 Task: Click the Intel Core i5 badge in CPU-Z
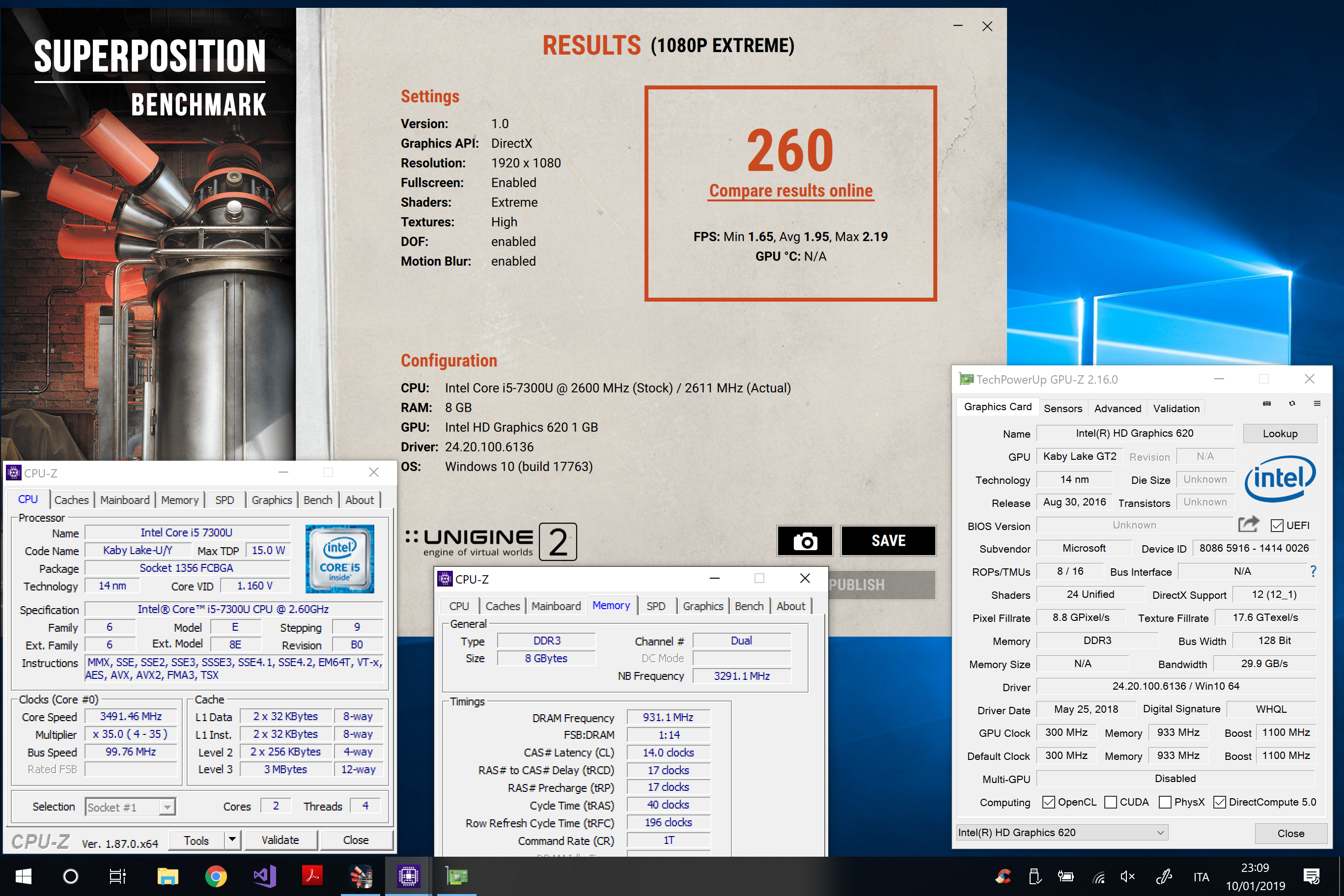click(x=339, y=559)
